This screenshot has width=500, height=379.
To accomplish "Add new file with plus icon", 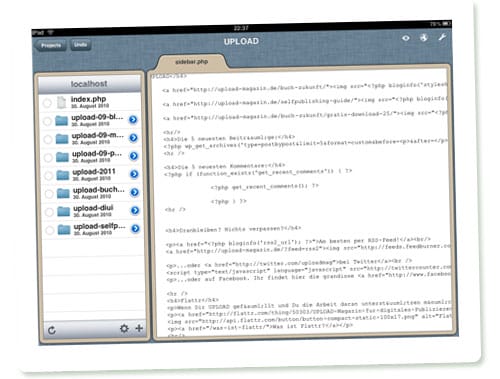I will (139, 328).
